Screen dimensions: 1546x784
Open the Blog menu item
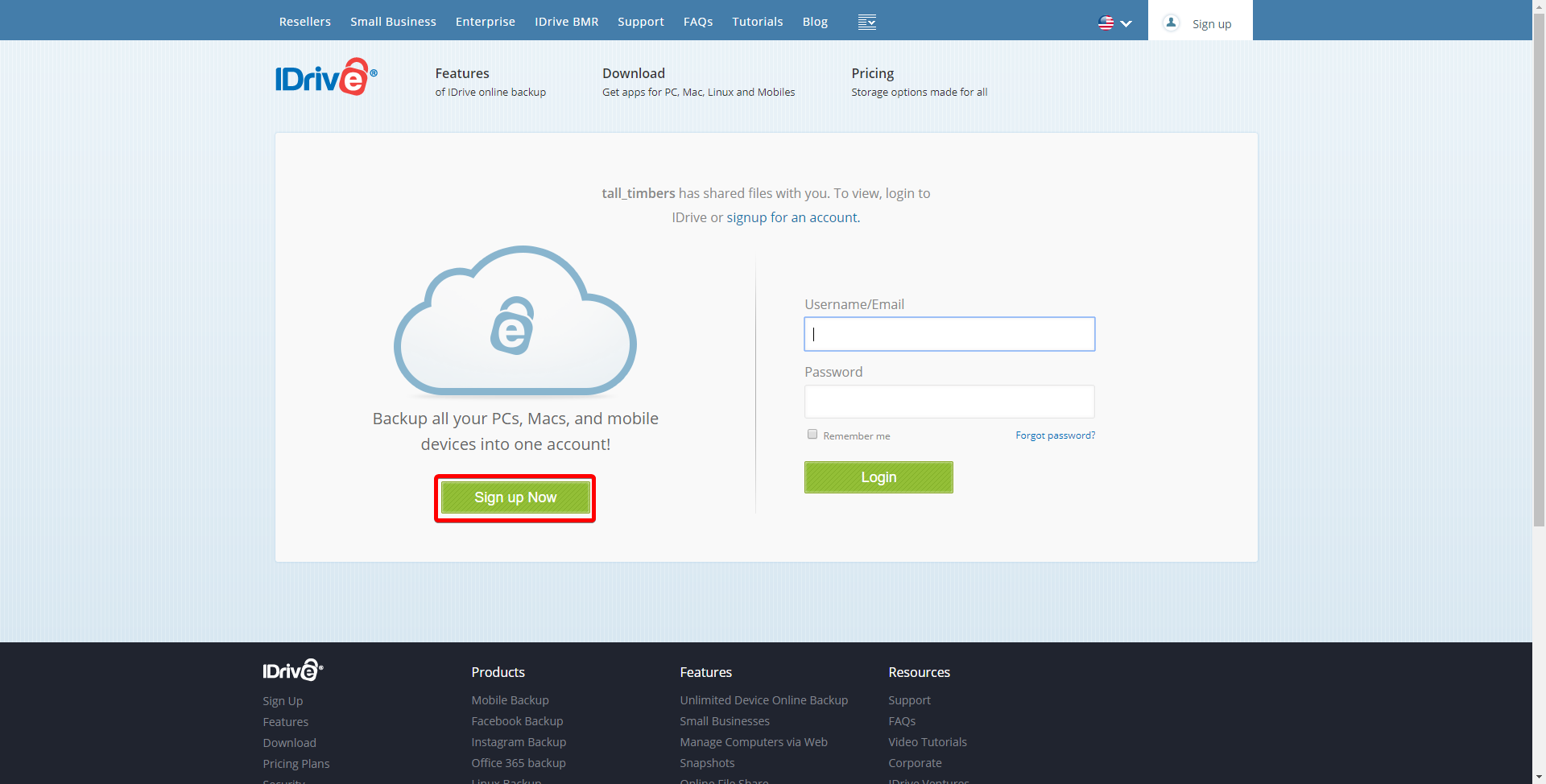[815, 22]
